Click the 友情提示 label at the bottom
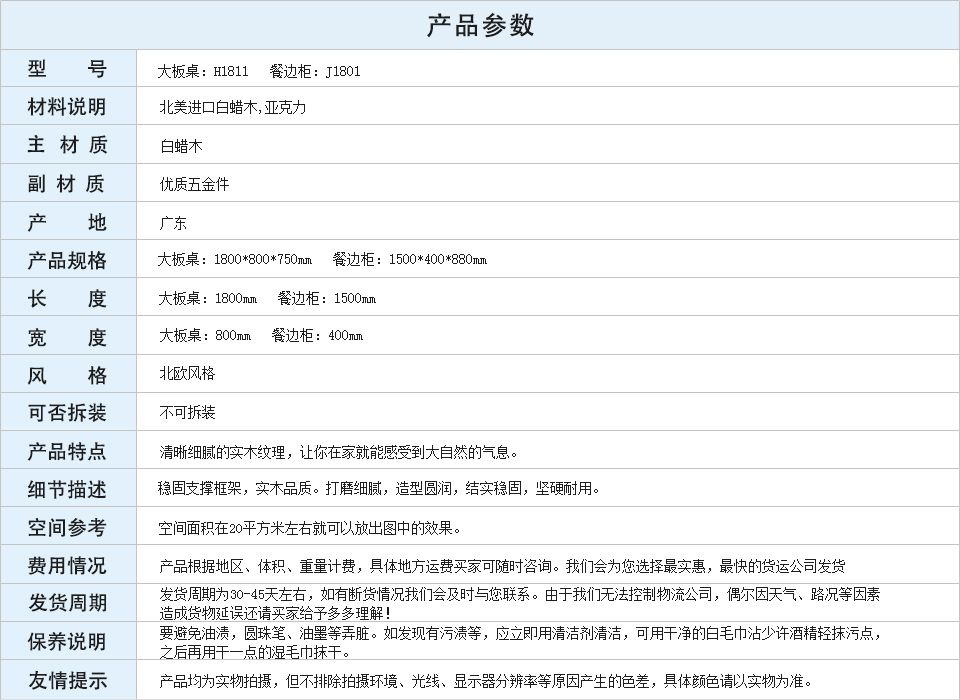Screen dimensions: 960x700 tap(67, 680)
